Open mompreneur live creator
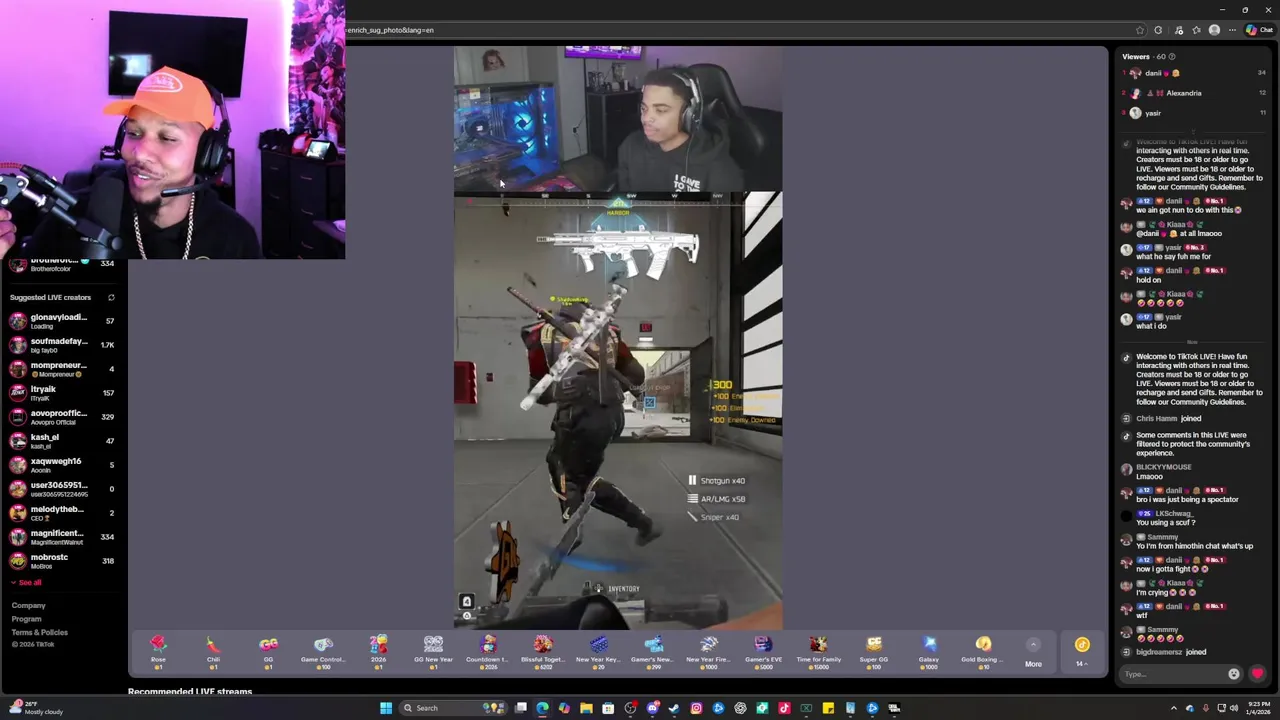This screenshot has height=720, width=1280. tap(62, 369)
